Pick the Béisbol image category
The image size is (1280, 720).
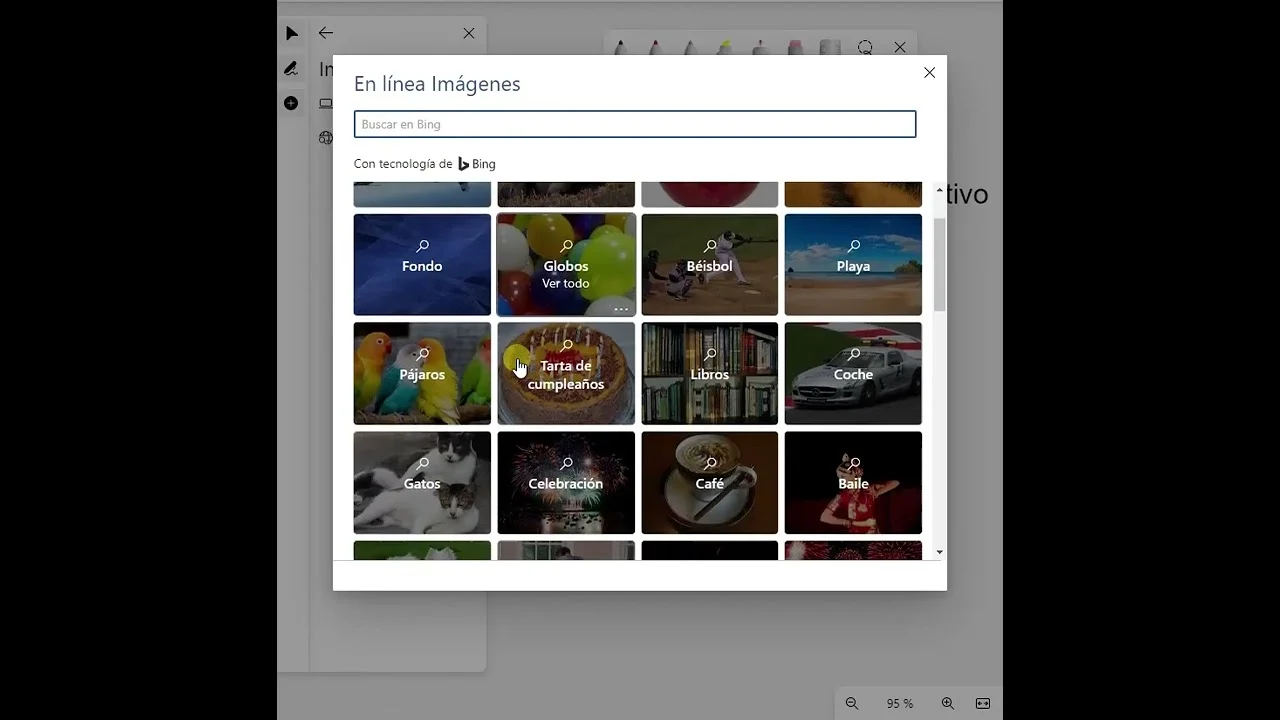709,264
